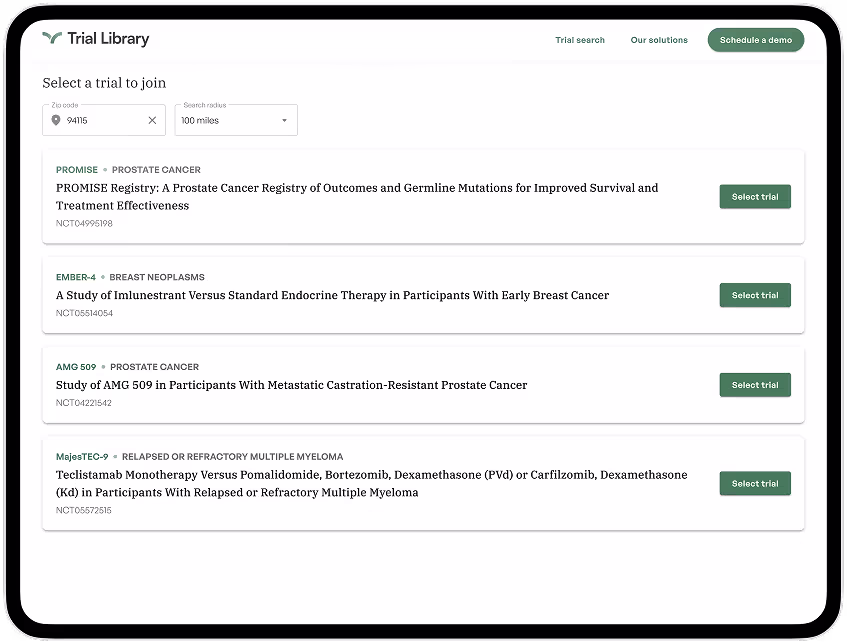Open the AMG 509 prostate cancer study title
This screenshot has width=847, height=644.
coord(291,385)
